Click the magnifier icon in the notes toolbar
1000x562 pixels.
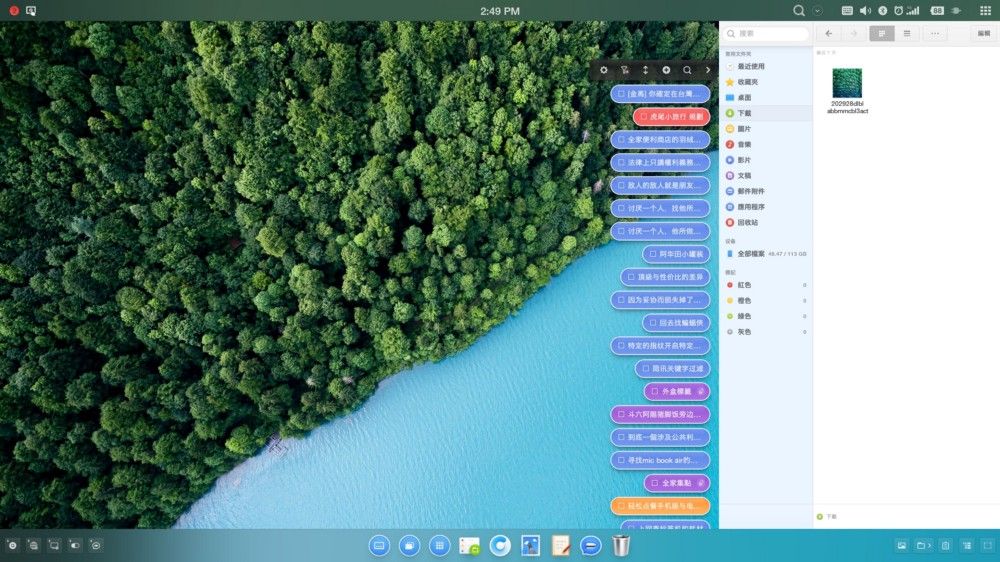[687, 70]
